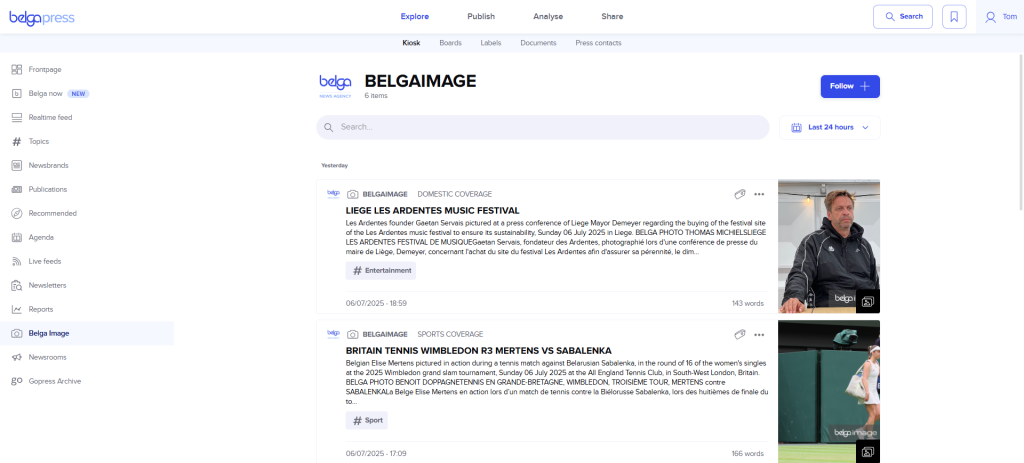The image size is (1024, 463).
Task: Open the Frontpage sidebar icon
Action: [17, 69]
